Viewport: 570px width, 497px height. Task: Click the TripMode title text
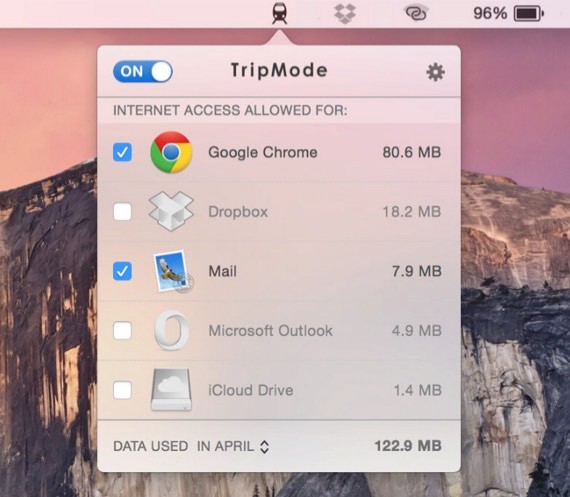click(x=279, y=71)
